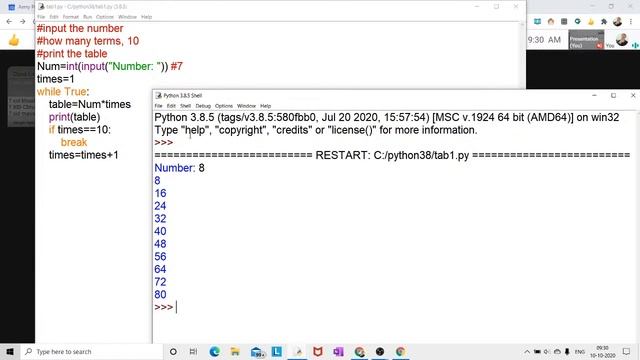This screenshot has height=360, width=640.
Task: Click the teal extension icon in Chrome toolbar
Action: coord(538,21)
